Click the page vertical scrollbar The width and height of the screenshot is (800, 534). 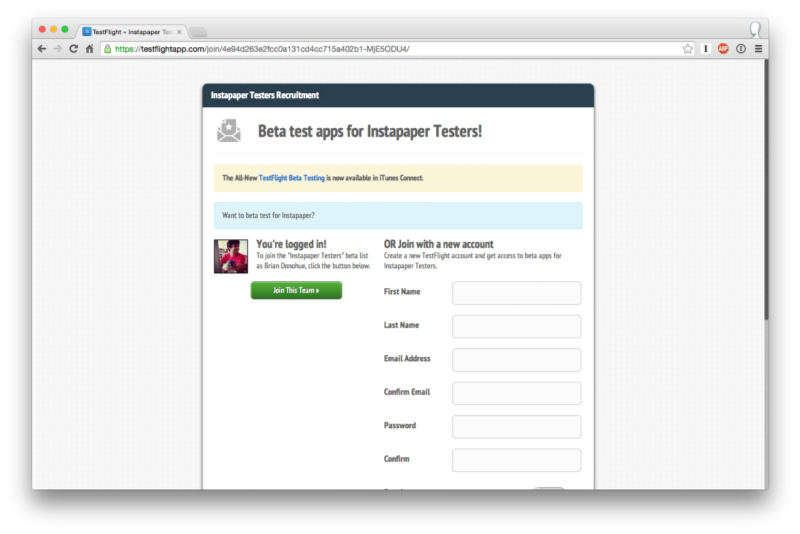click(766, 190)
